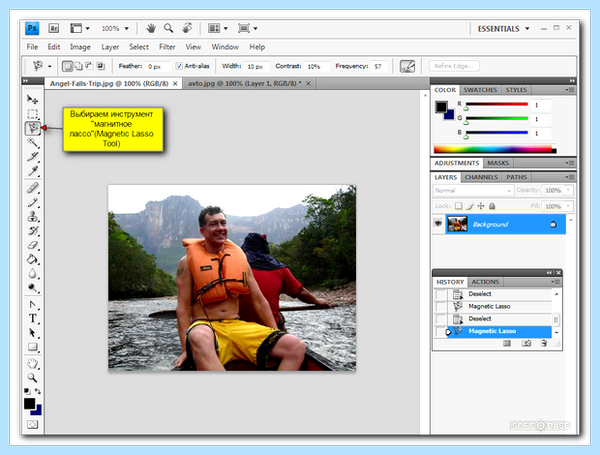Toggle lock all padlock icon
Image resolution: width=600 pixels, height=455 pixels.
tap(492, 206)
